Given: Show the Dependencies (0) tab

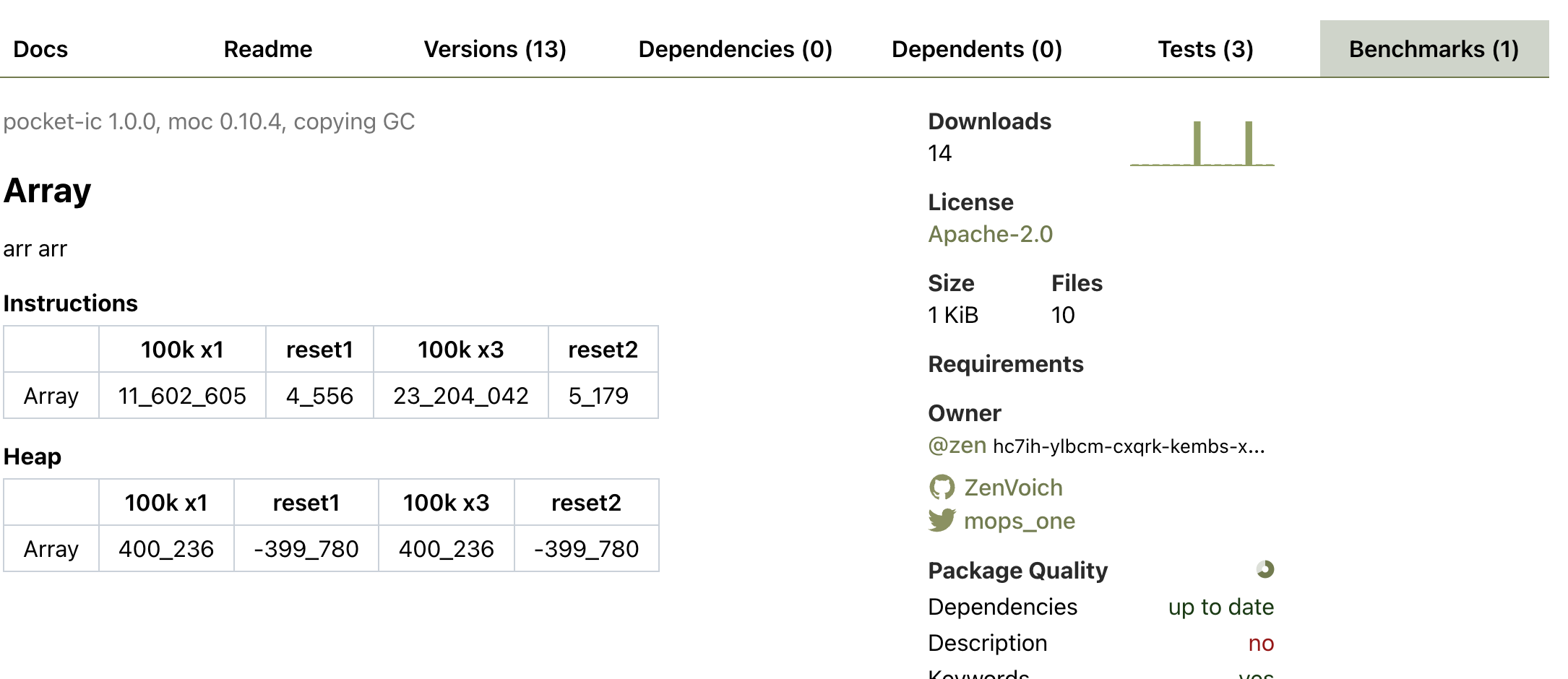Looking at the screenshot, I should coord(736,49).
